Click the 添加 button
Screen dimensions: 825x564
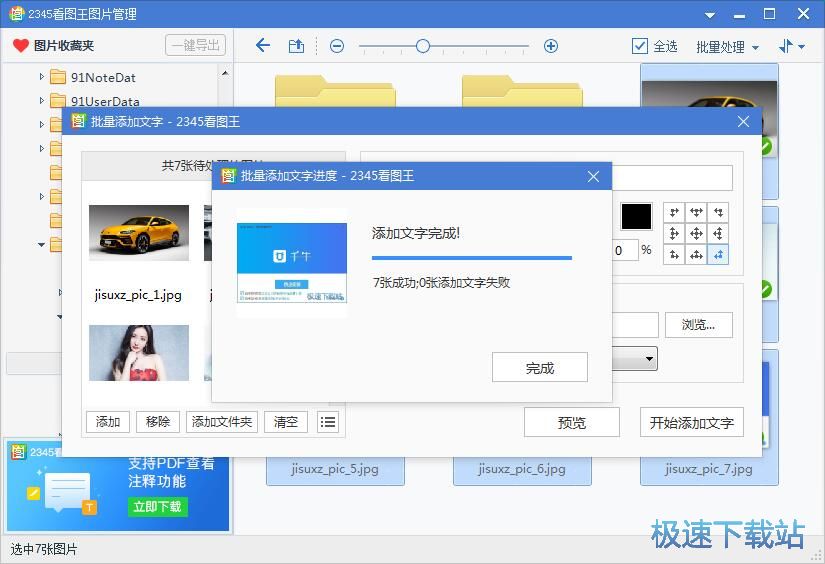108,421
